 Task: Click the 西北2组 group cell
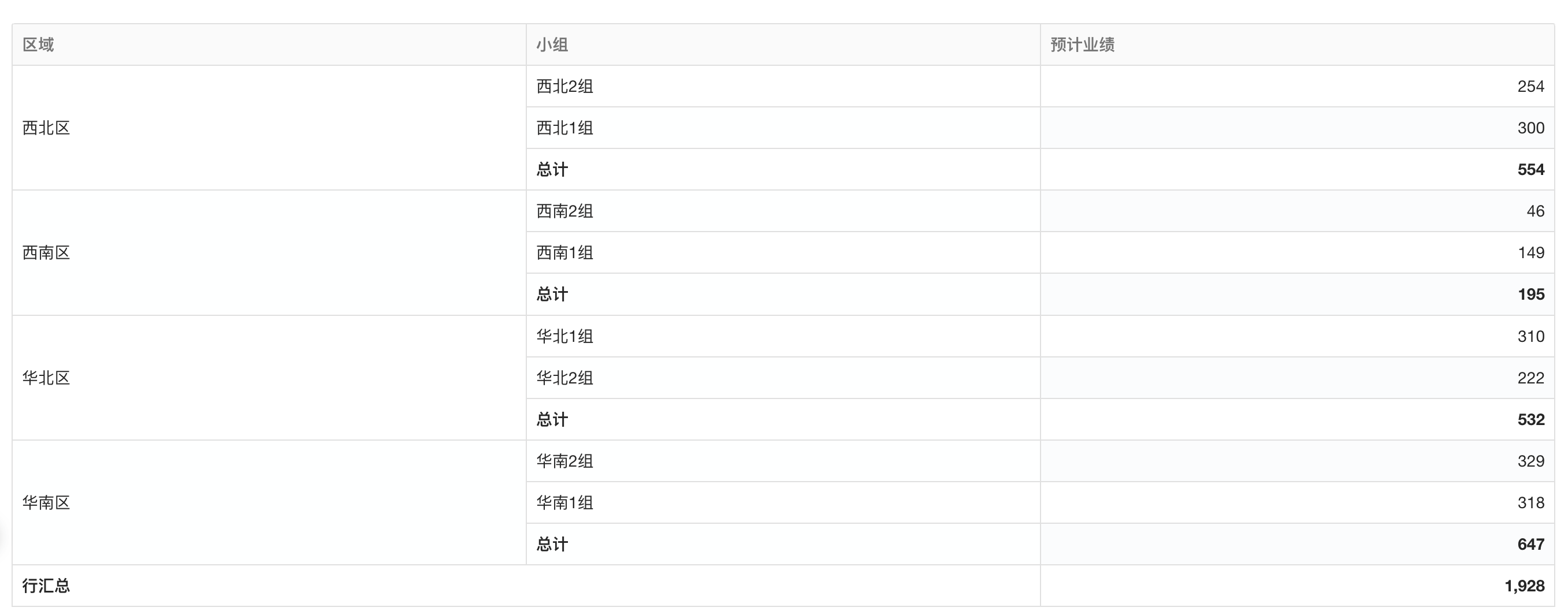click(564, 87)
